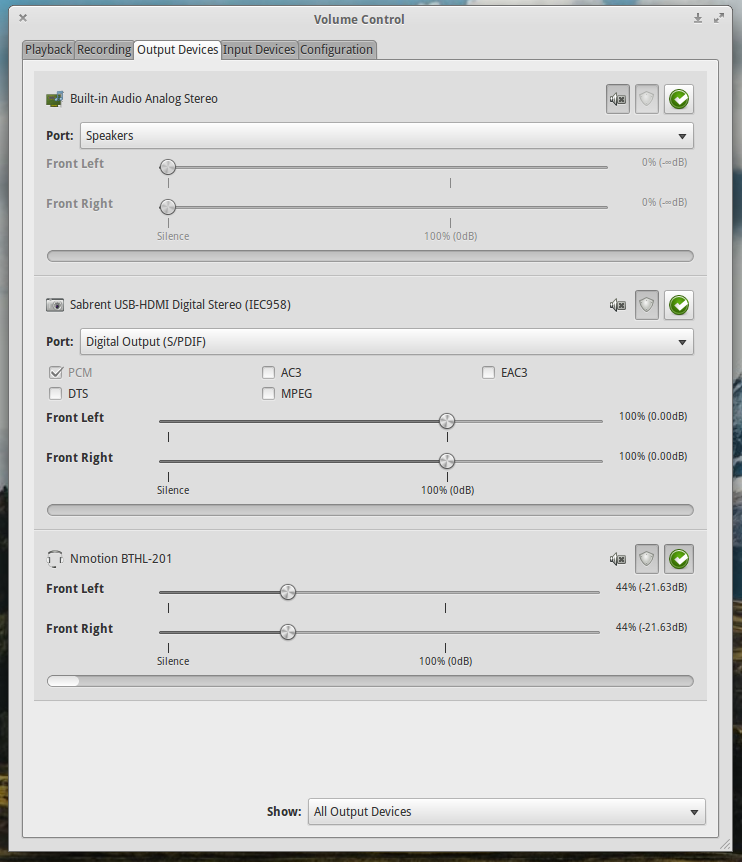Set Nmotion BTHL-201 as fallback
This screenshot has width=742, height=862.
[x=679, y=559]
